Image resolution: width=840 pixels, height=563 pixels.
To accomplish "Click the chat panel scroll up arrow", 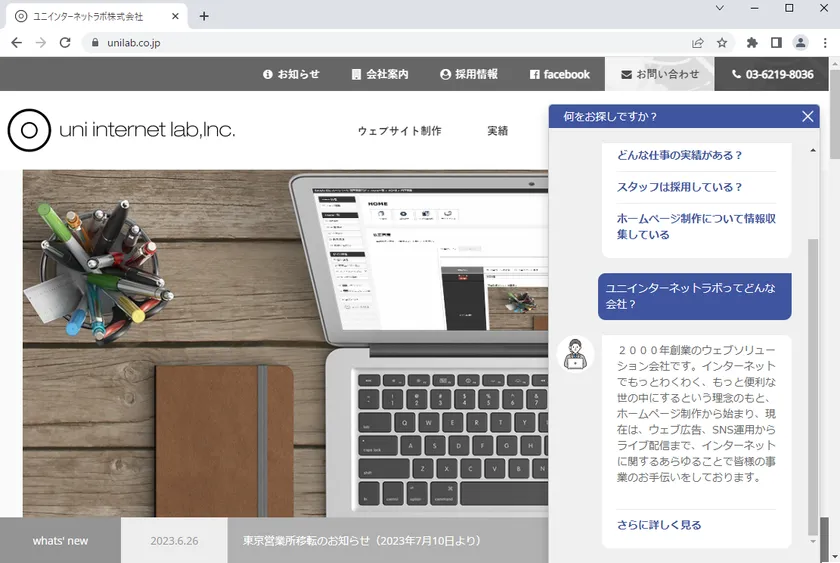I will coord(813,151).
